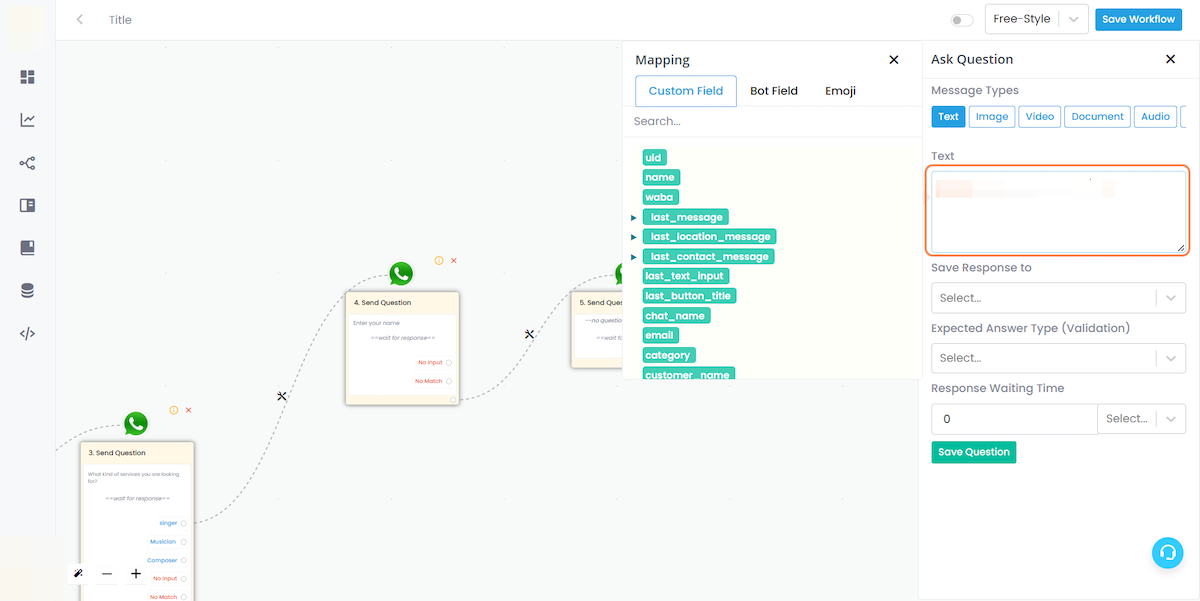The width and height of the screenshot is (1200, 601).
Task: Select Audio message type
Action: 1155,117
